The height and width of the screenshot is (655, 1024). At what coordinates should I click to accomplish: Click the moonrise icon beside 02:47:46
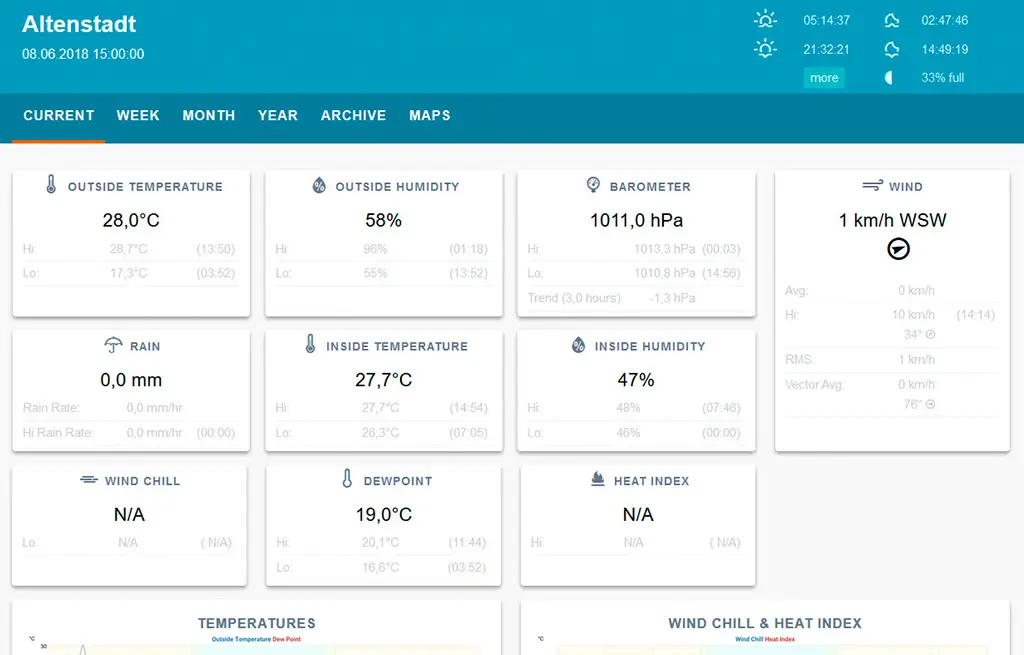891,20
